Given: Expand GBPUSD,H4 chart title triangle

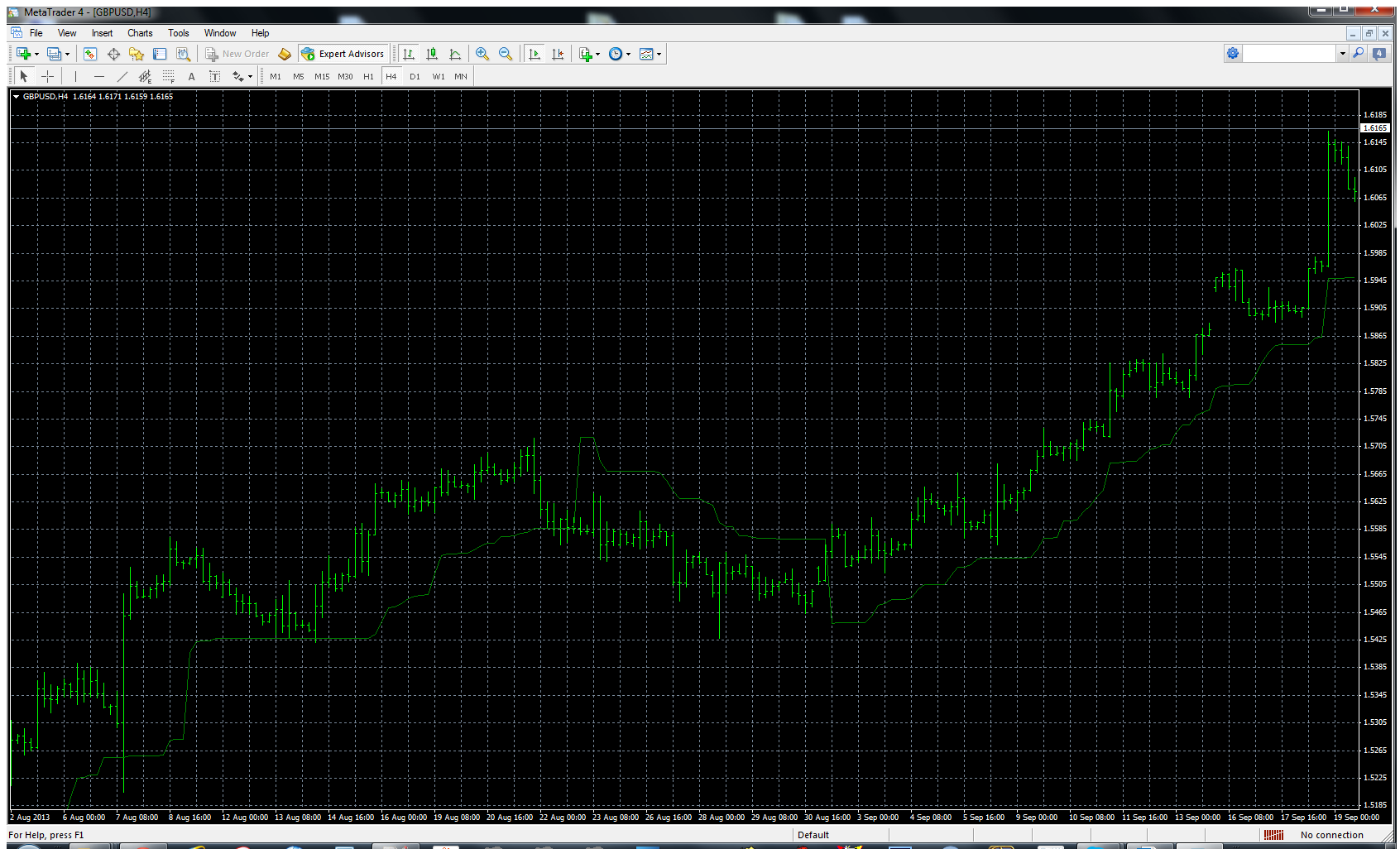Looking at the screenshot, I should (x=16, y=97).
